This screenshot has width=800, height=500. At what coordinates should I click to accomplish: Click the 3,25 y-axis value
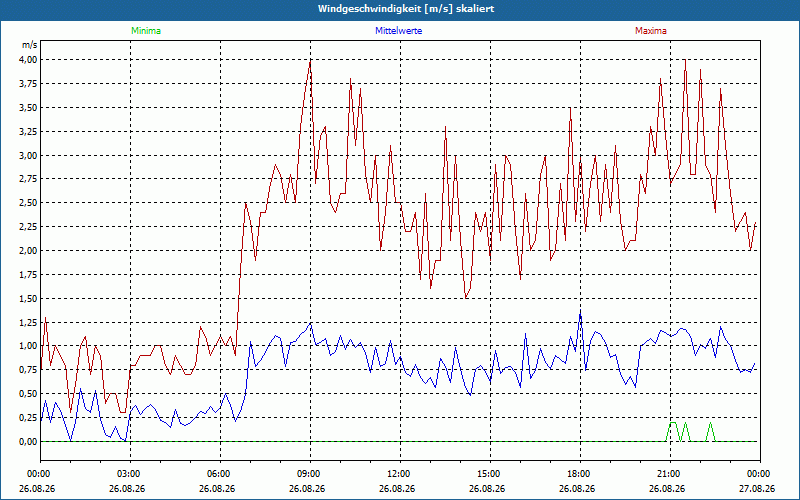tap(28, 132)
